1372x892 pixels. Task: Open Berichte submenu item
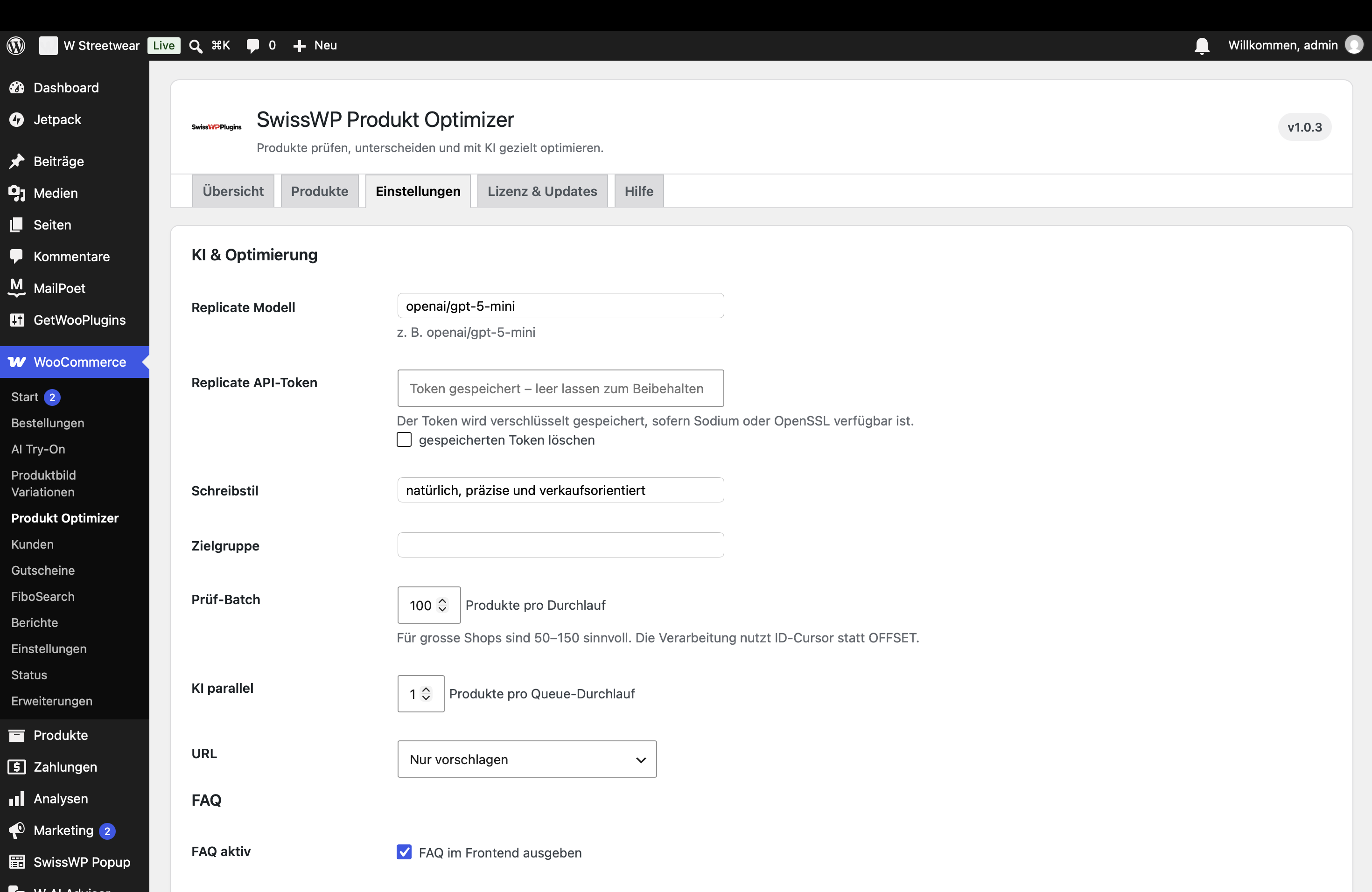coord(35,622)
